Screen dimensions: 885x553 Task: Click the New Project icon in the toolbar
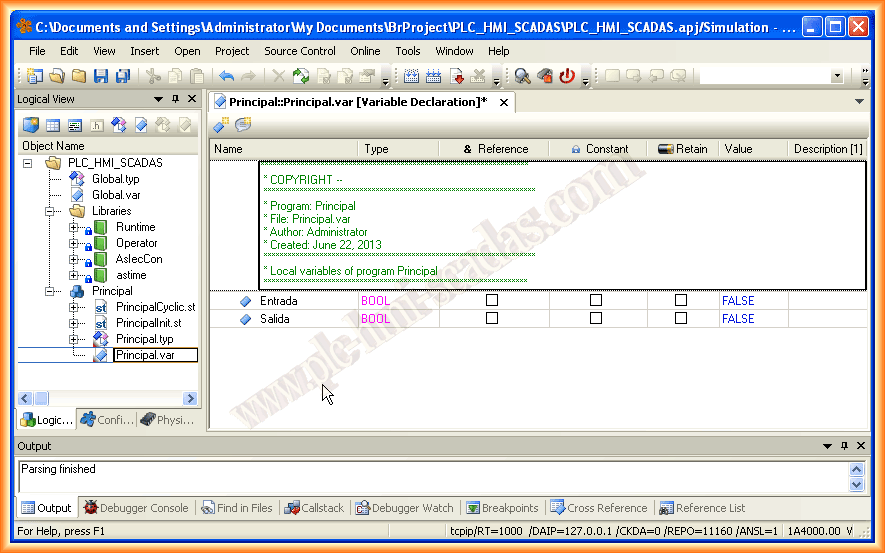point(35,76)
